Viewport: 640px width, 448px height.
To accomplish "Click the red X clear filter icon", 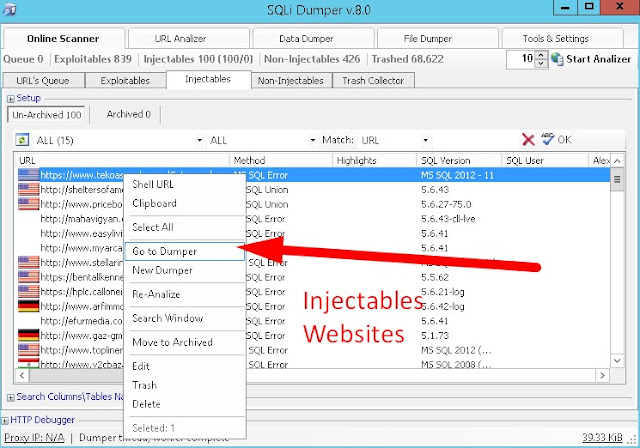I will [x=528, y=140].
